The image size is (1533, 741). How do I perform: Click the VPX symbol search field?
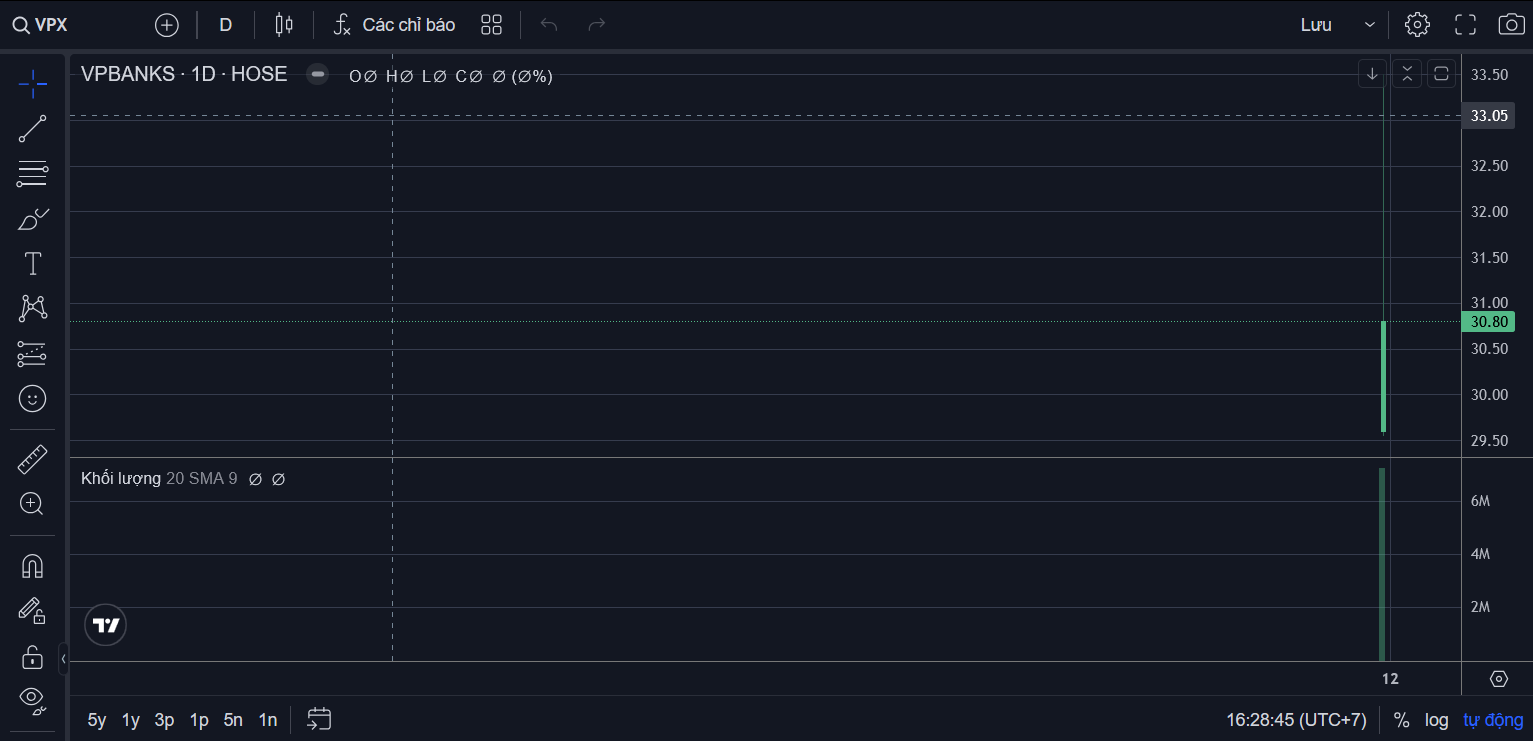tap(42, 25)
